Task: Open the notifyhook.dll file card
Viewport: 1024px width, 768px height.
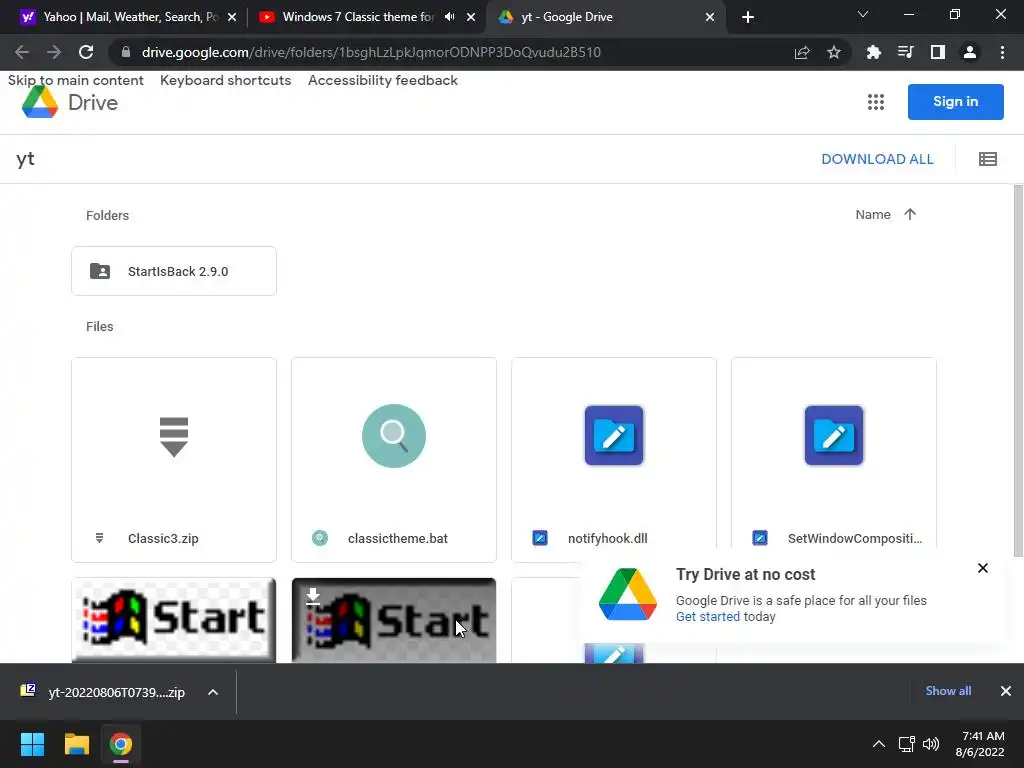Action: (614, 460)
